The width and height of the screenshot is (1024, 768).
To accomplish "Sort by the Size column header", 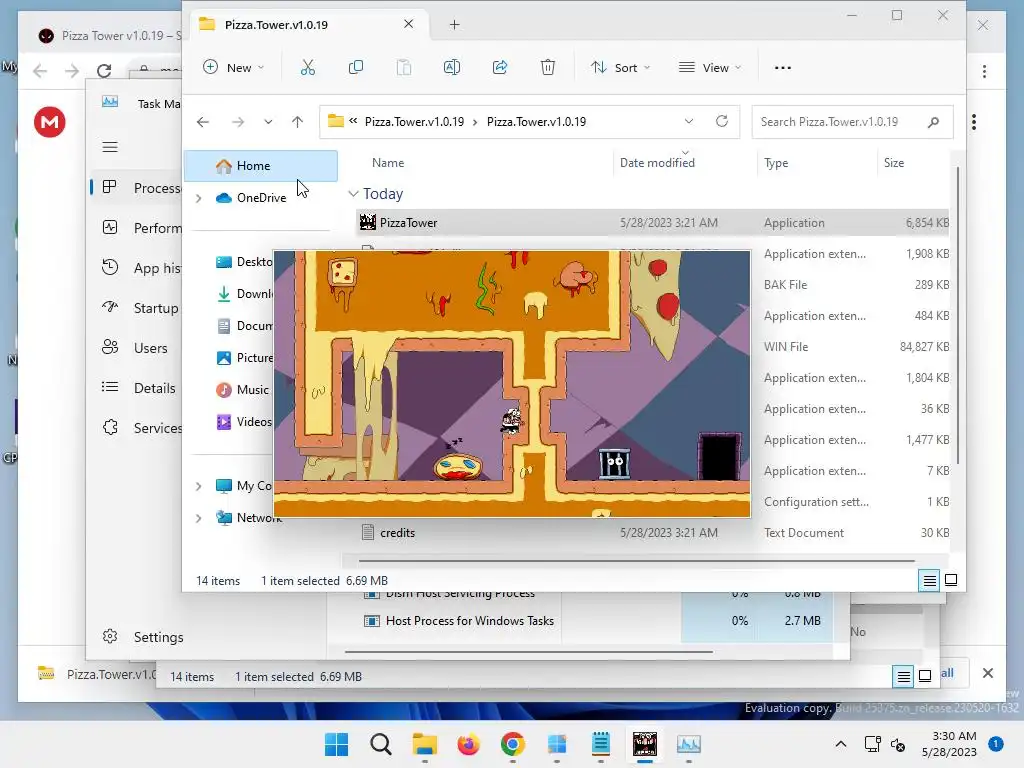I will (x=894, y=163).
